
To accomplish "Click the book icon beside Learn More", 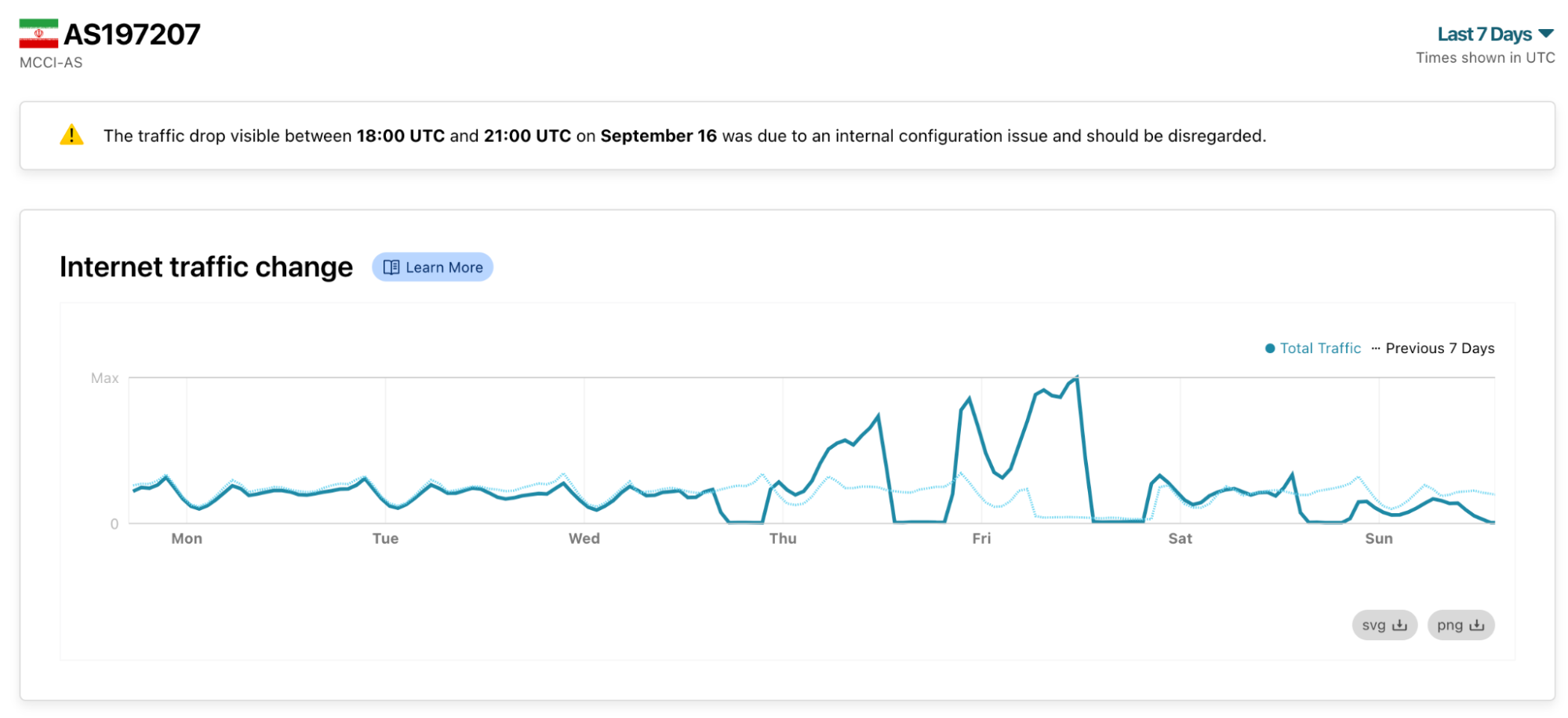I will 391,268.
